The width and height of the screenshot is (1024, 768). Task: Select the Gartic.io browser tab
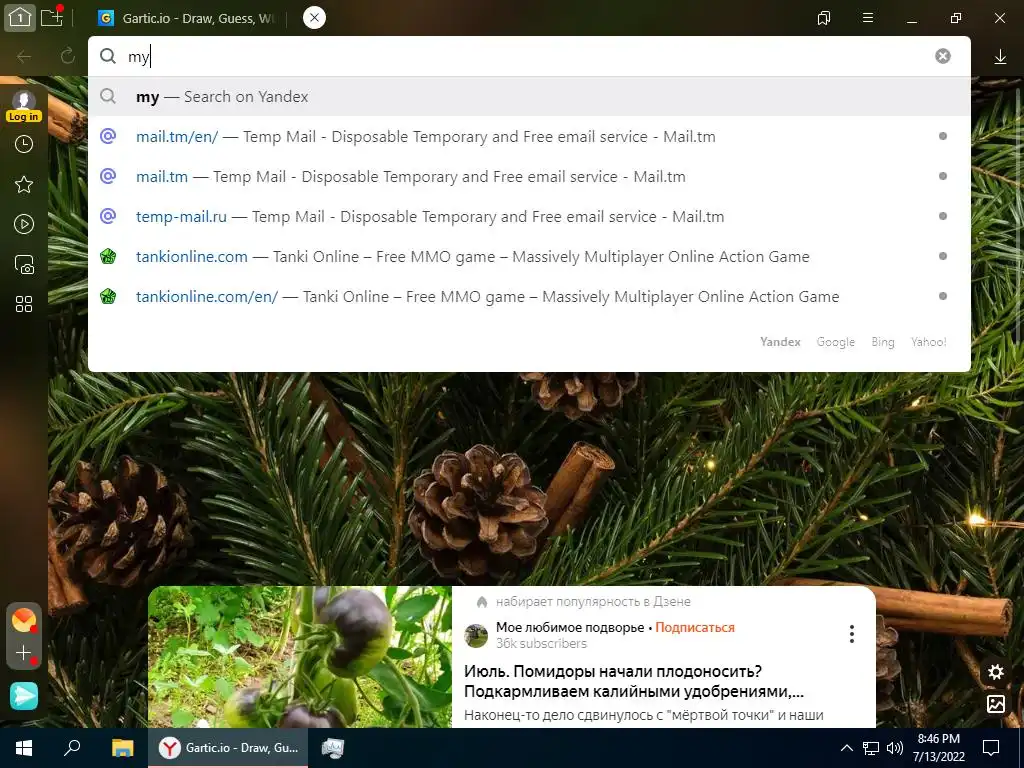click(189, 18)
